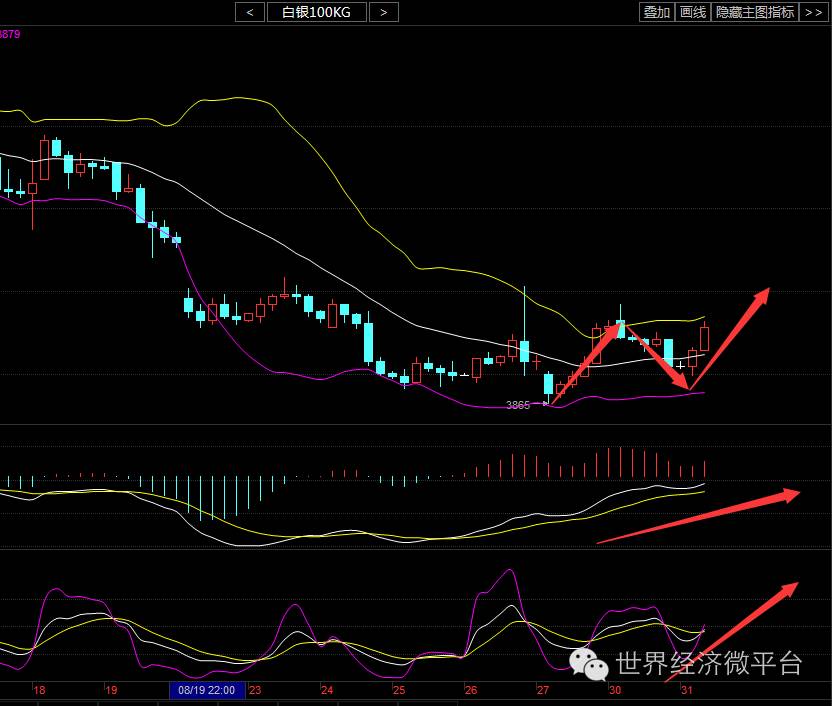The width and height of the screenshot is (832, 706).
Task: Click the red arrow in MACD panel
Action: tap(700, 516)
